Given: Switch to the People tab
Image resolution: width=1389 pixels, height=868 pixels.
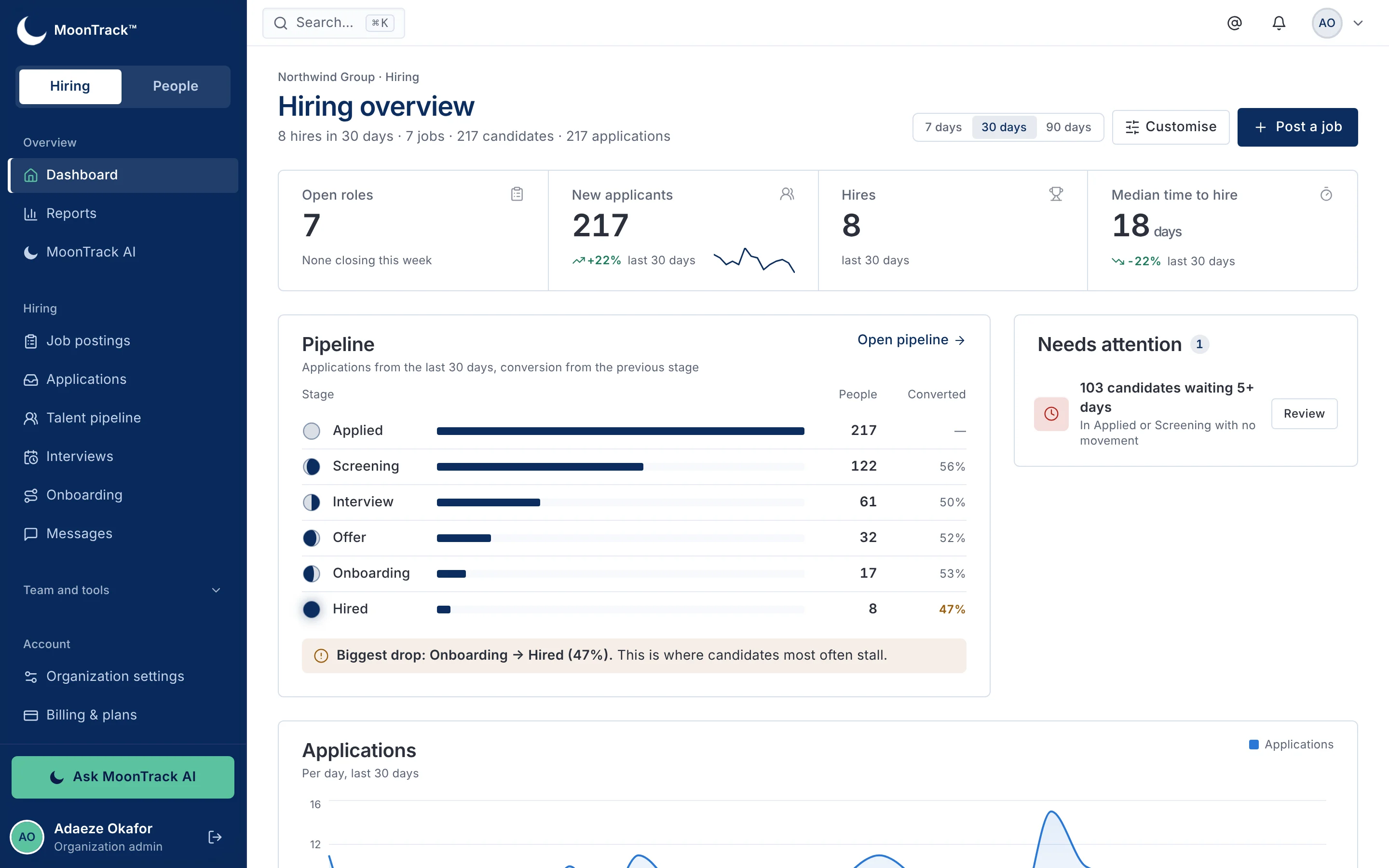Looking at the screenshot, I should 176,86.
